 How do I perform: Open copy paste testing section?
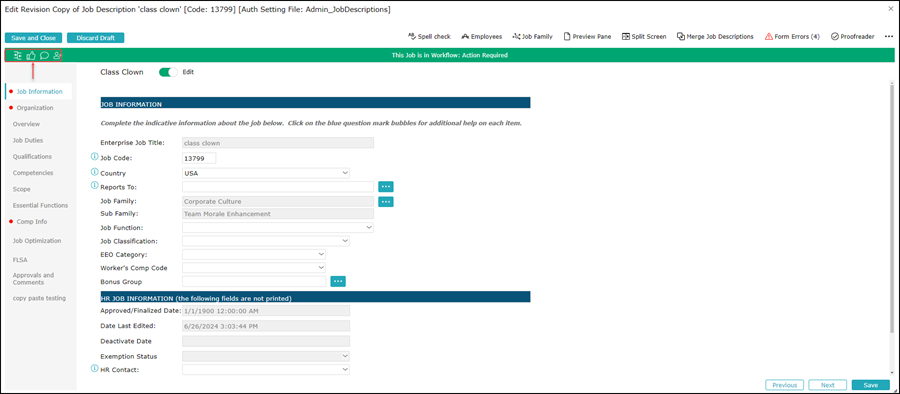click(x=39, y=298)
